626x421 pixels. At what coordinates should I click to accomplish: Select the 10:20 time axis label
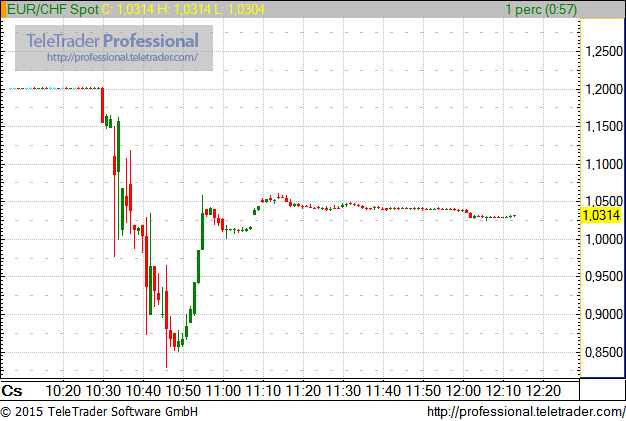63,391
